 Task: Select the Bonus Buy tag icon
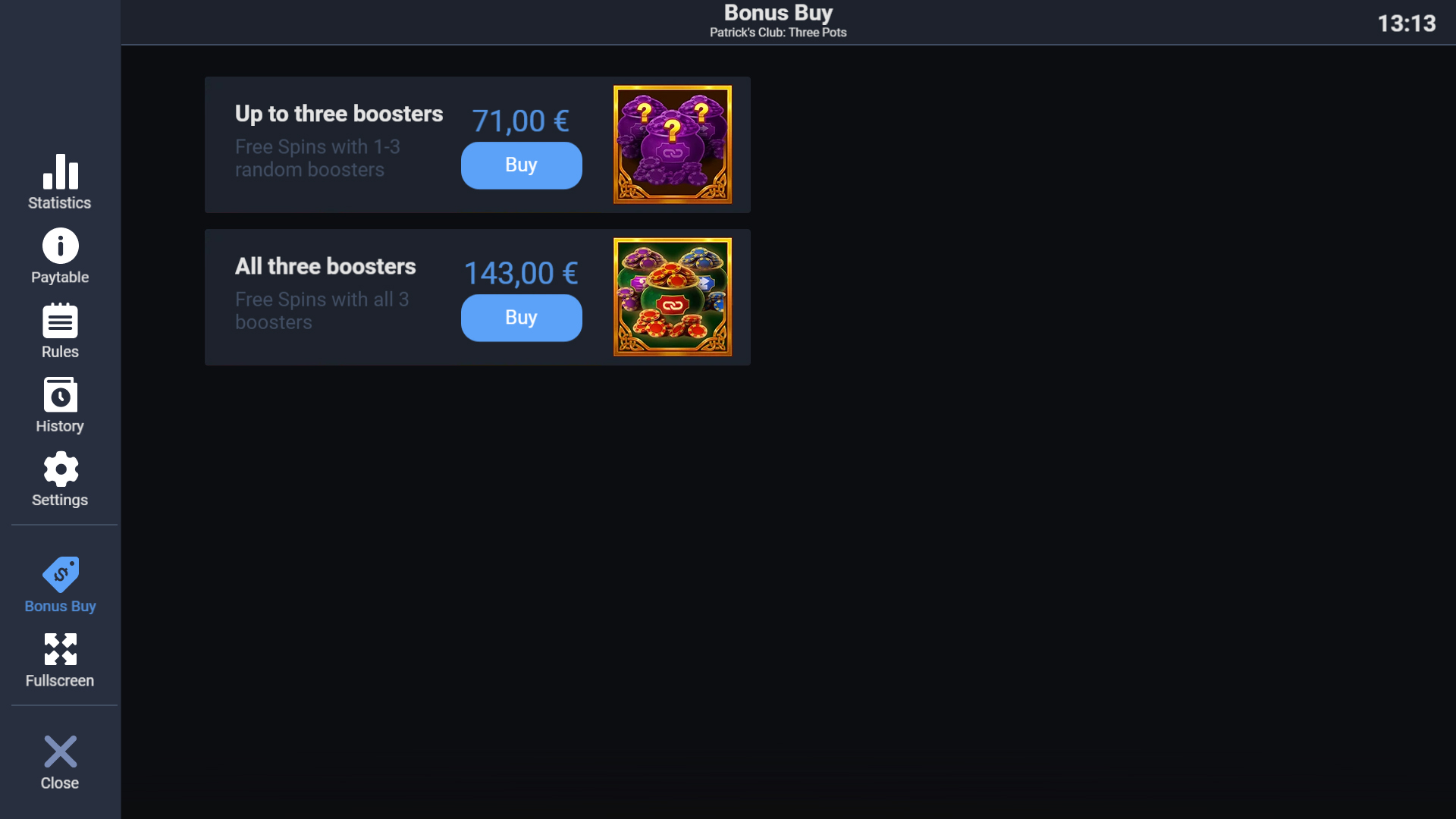point(61,574)
